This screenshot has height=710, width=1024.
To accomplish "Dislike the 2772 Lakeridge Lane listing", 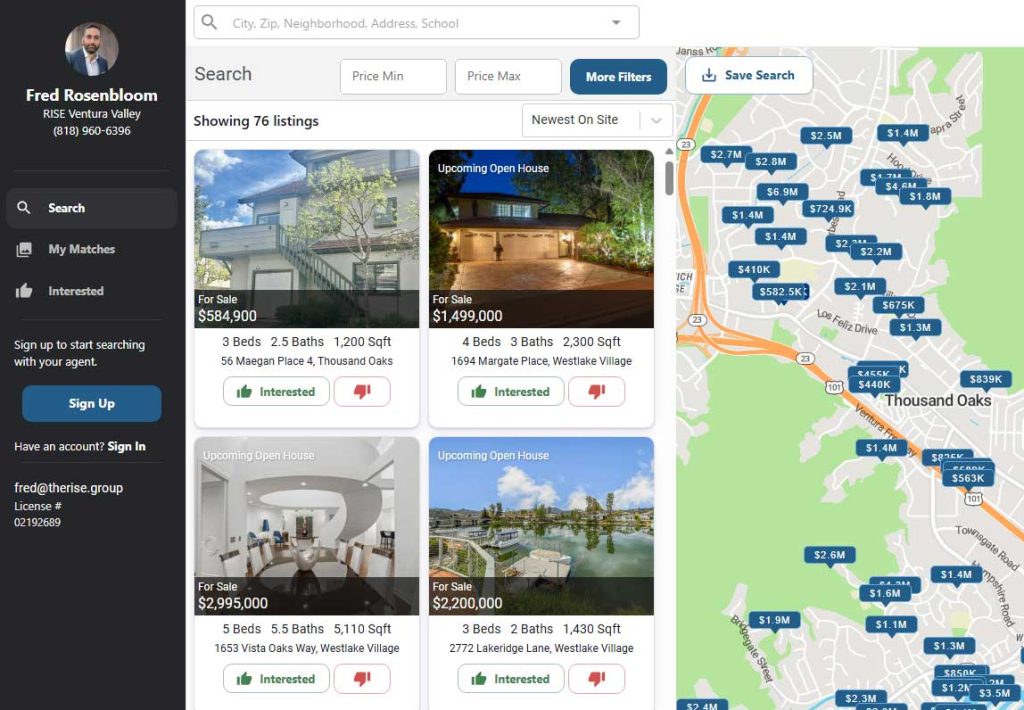I will [x=597, y=678].
